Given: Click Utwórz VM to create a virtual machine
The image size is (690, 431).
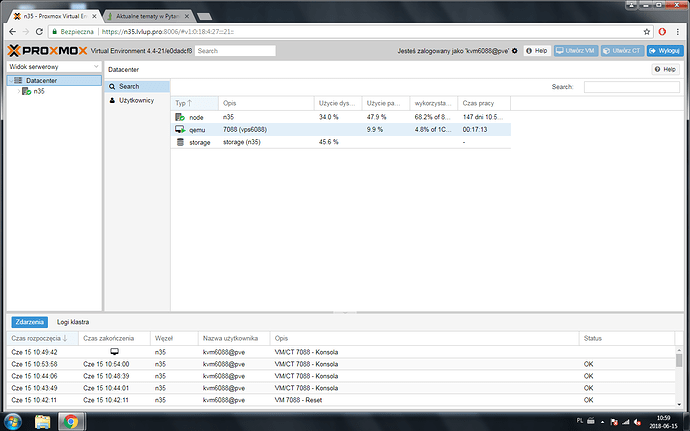Looking at the screenshot, I should click(x=575, y=50).
